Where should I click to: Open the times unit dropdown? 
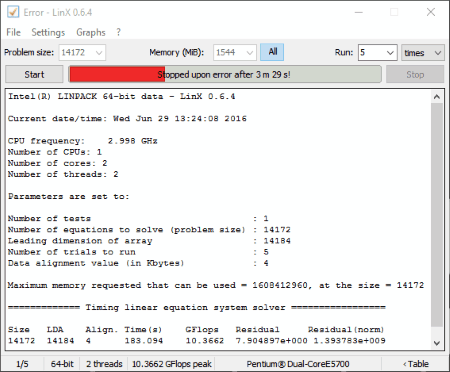tap(423, 53)
